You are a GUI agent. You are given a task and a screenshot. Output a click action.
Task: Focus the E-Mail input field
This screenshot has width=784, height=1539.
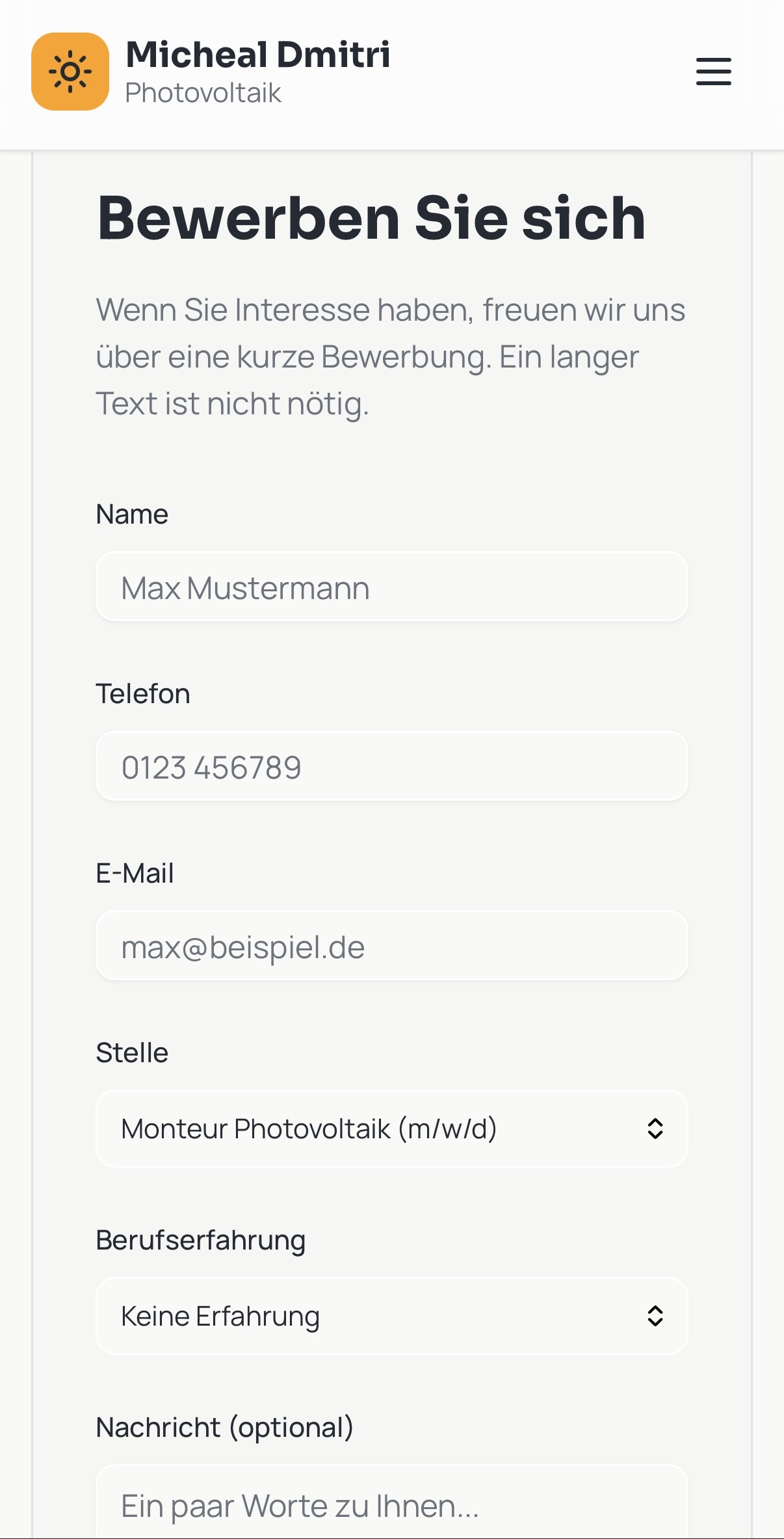391,946
